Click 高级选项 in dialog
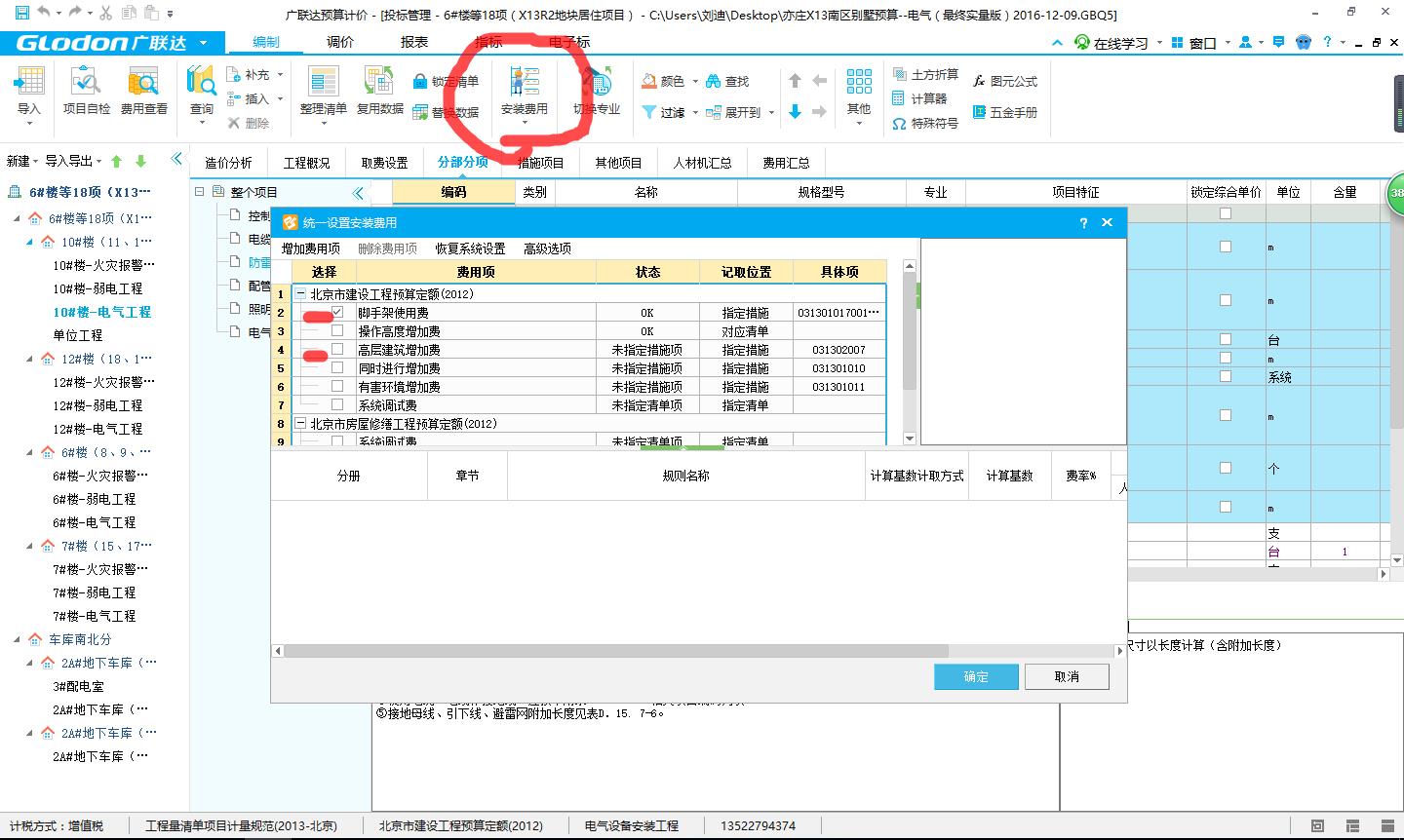Screen dimensions: 1404x840 [x=547, y=248]
